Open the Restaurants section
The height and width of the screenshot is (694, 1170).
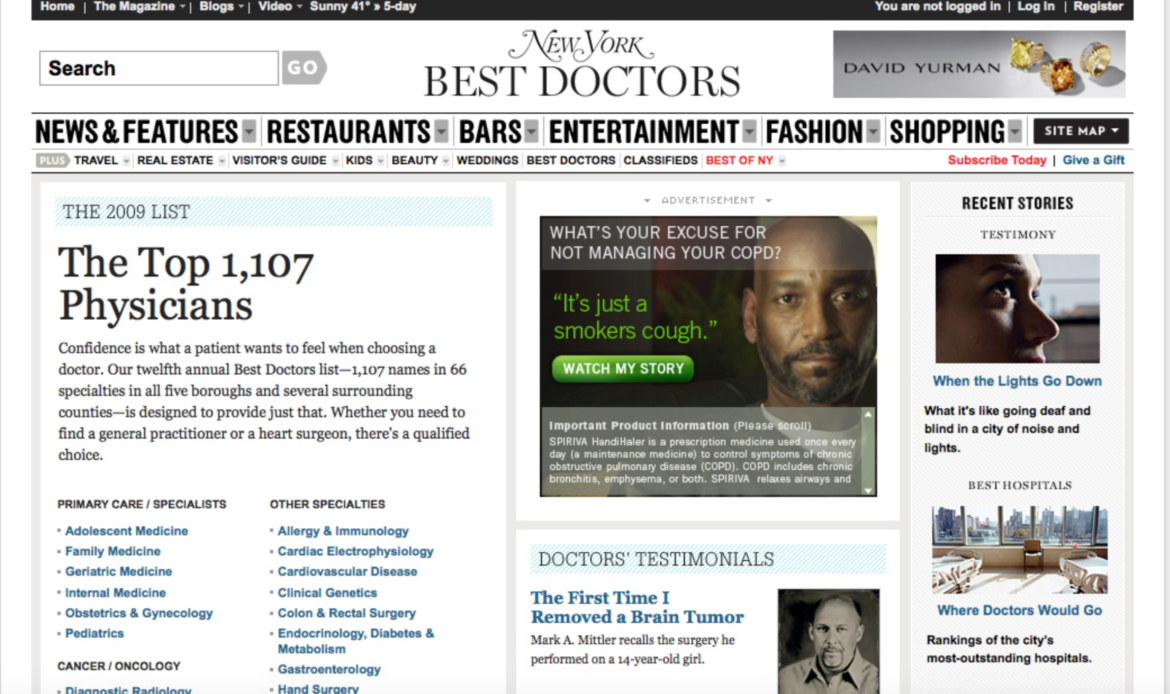348,132
